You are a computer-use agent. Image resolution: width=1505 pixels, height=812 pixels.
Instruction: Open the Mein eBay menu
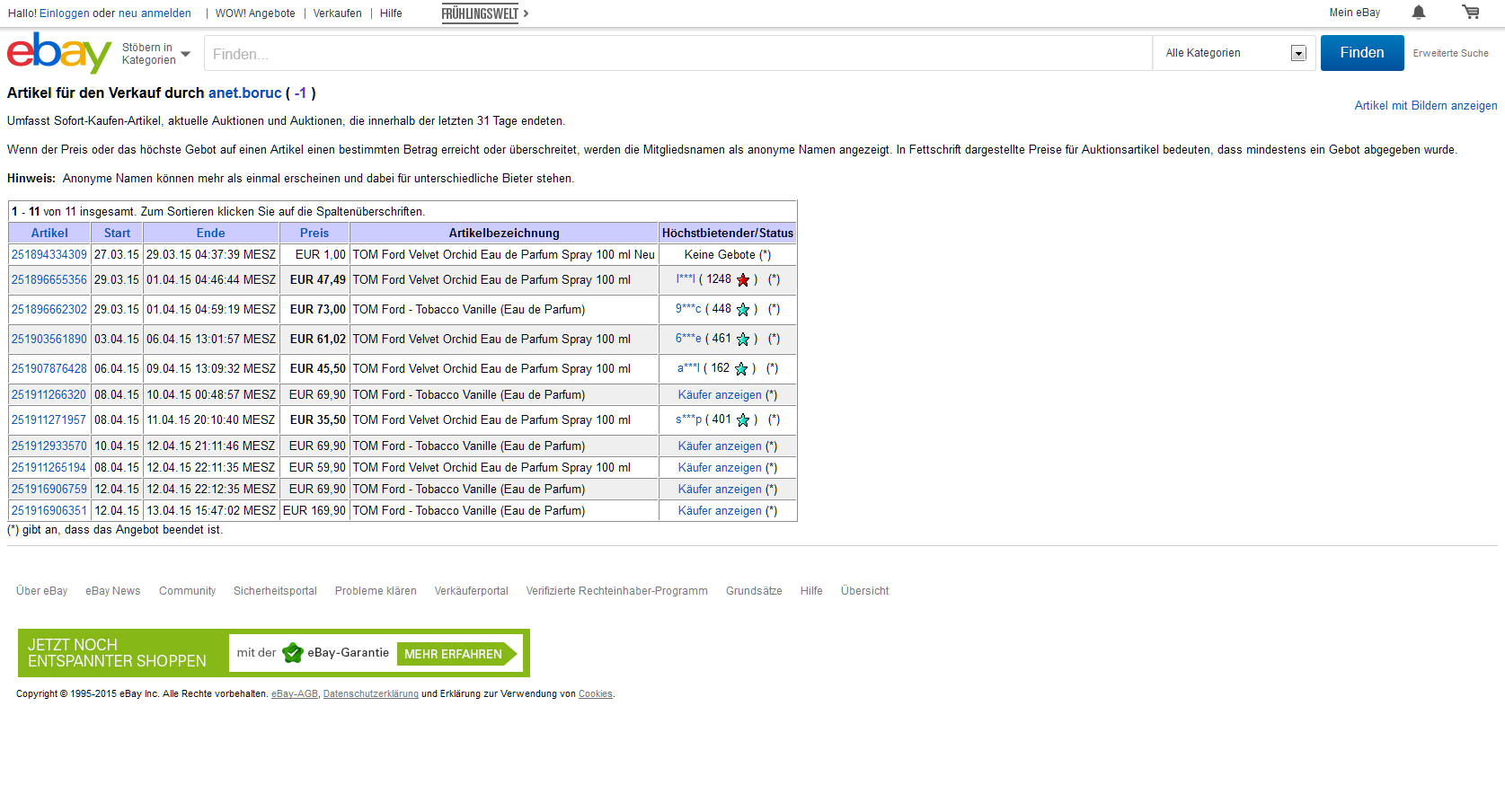(x=1354, y=13)
